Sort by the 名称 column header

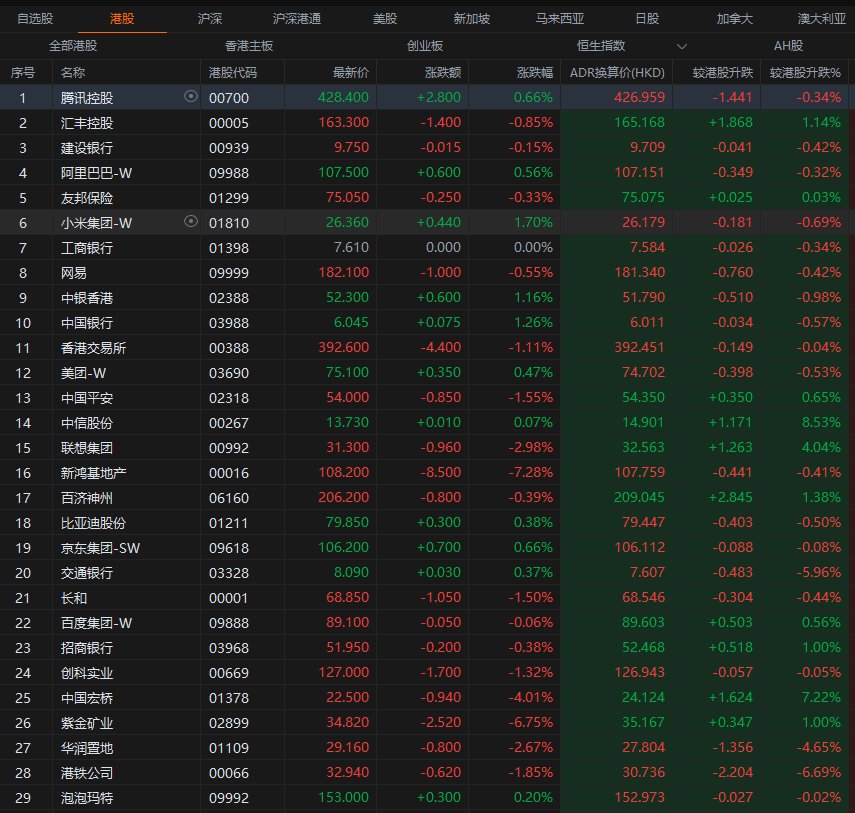coord(73,73)
